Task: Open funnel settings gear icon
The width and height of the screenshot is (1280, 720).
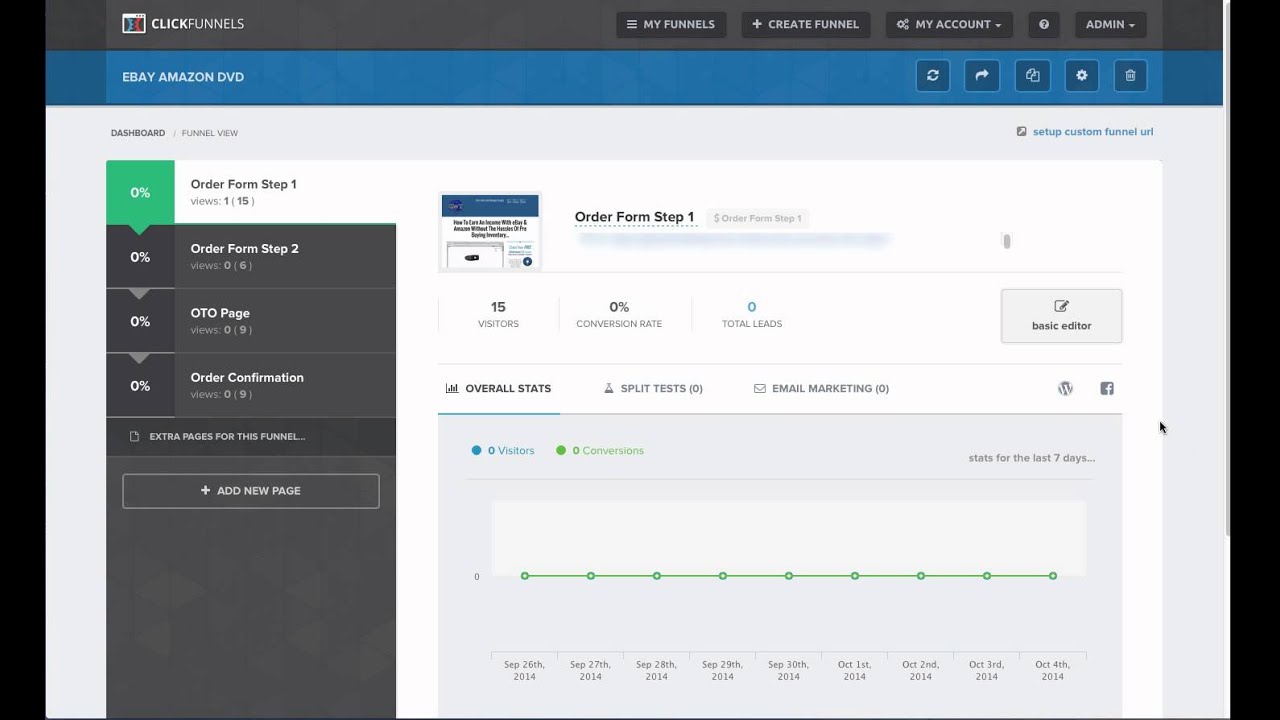Action: [1081, 75]
